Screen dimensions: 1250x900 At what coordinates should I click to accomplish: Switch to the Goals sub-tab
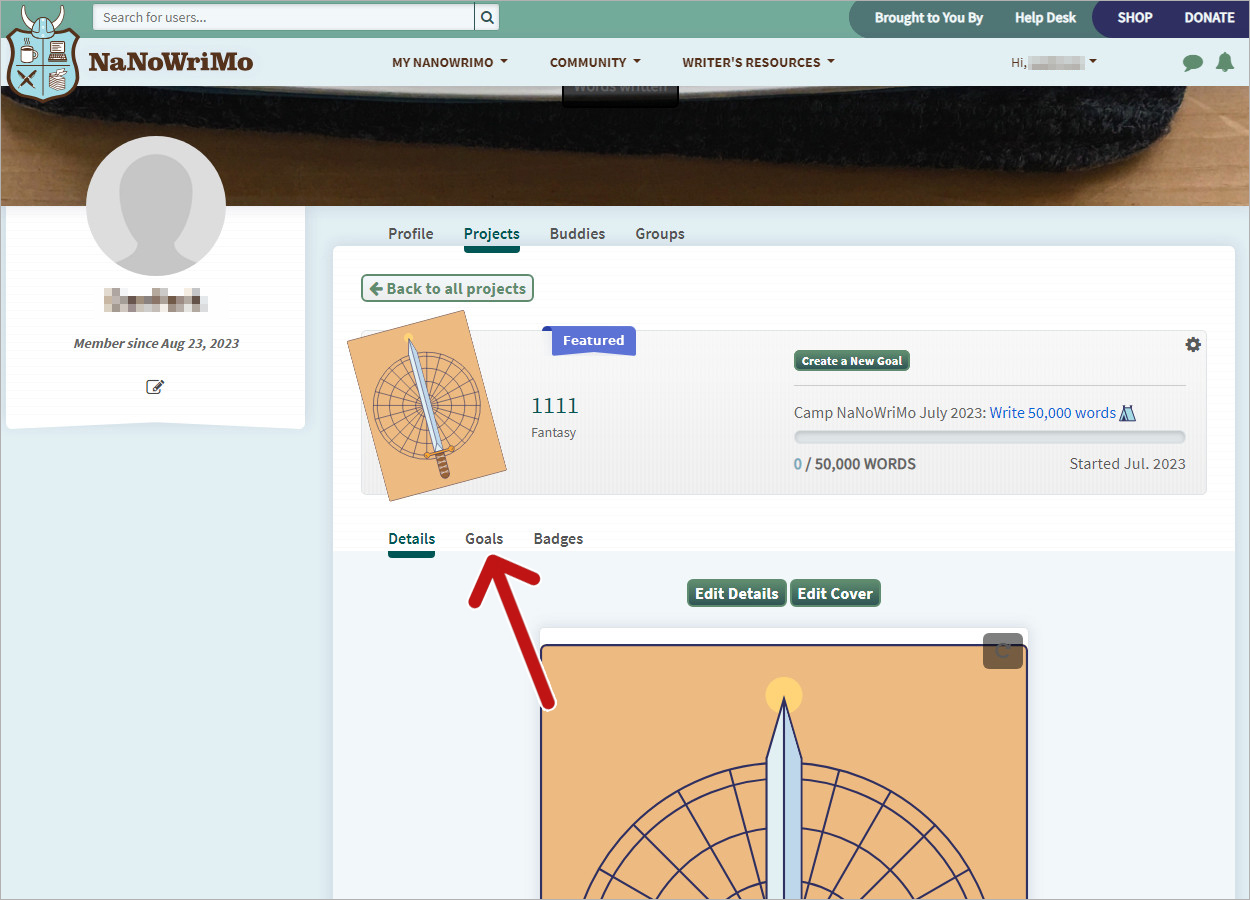(x=484, y=539)
